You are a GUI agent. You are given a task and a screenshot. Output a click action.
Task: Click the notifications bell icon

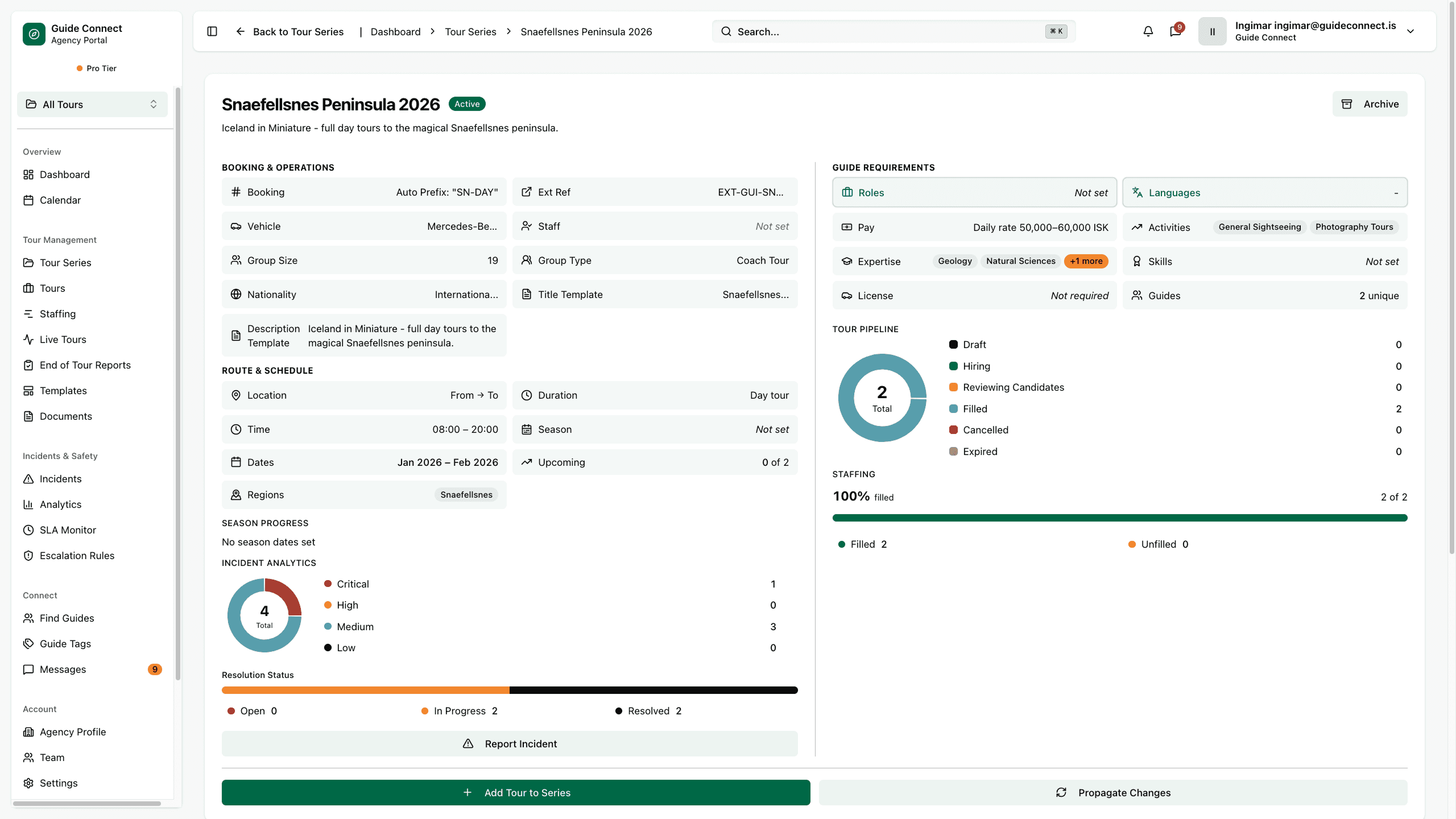[x=1148, y=31]
